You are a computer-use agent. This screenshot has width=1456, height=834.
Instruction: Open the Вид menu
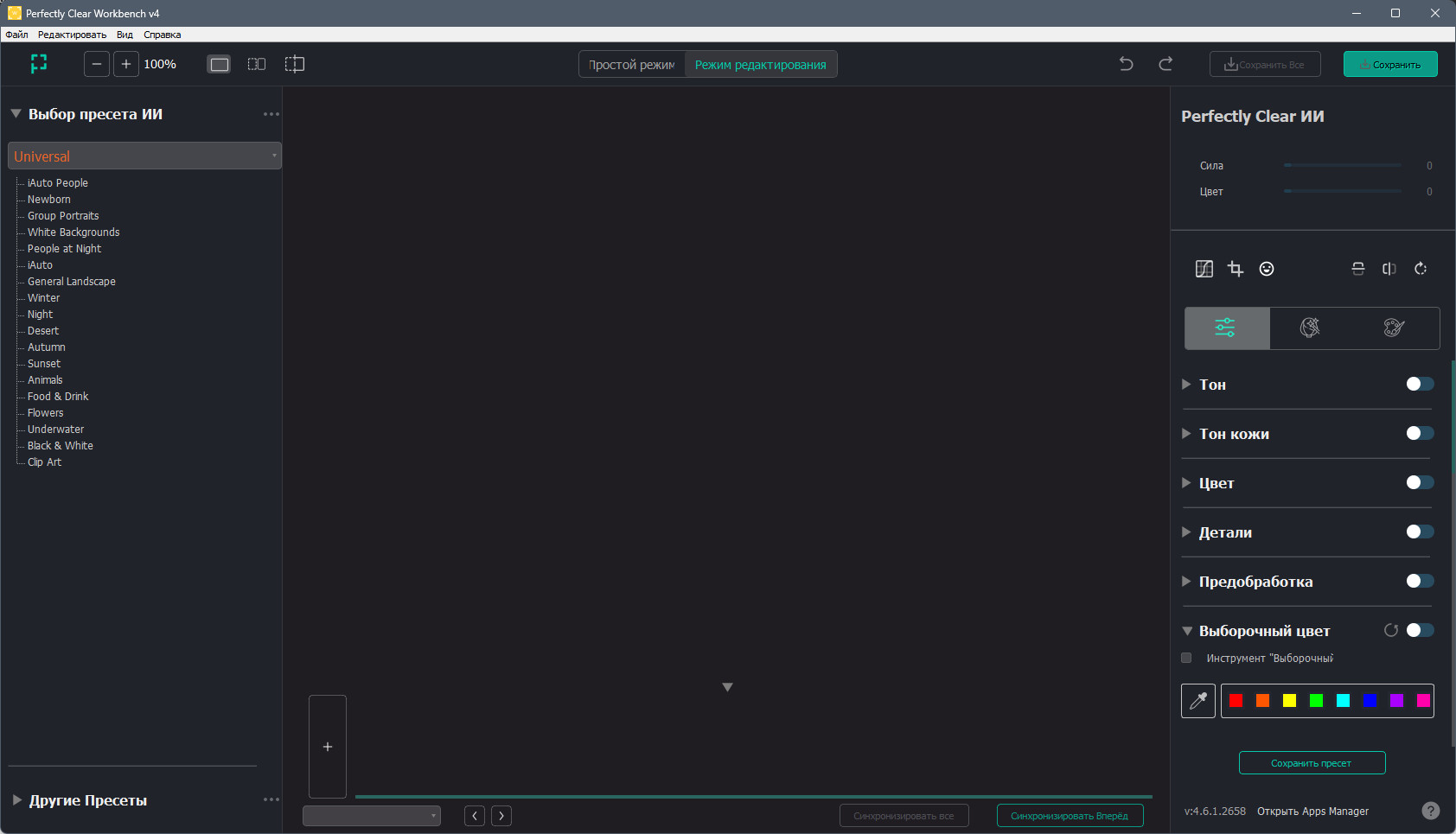pos(125,35)
